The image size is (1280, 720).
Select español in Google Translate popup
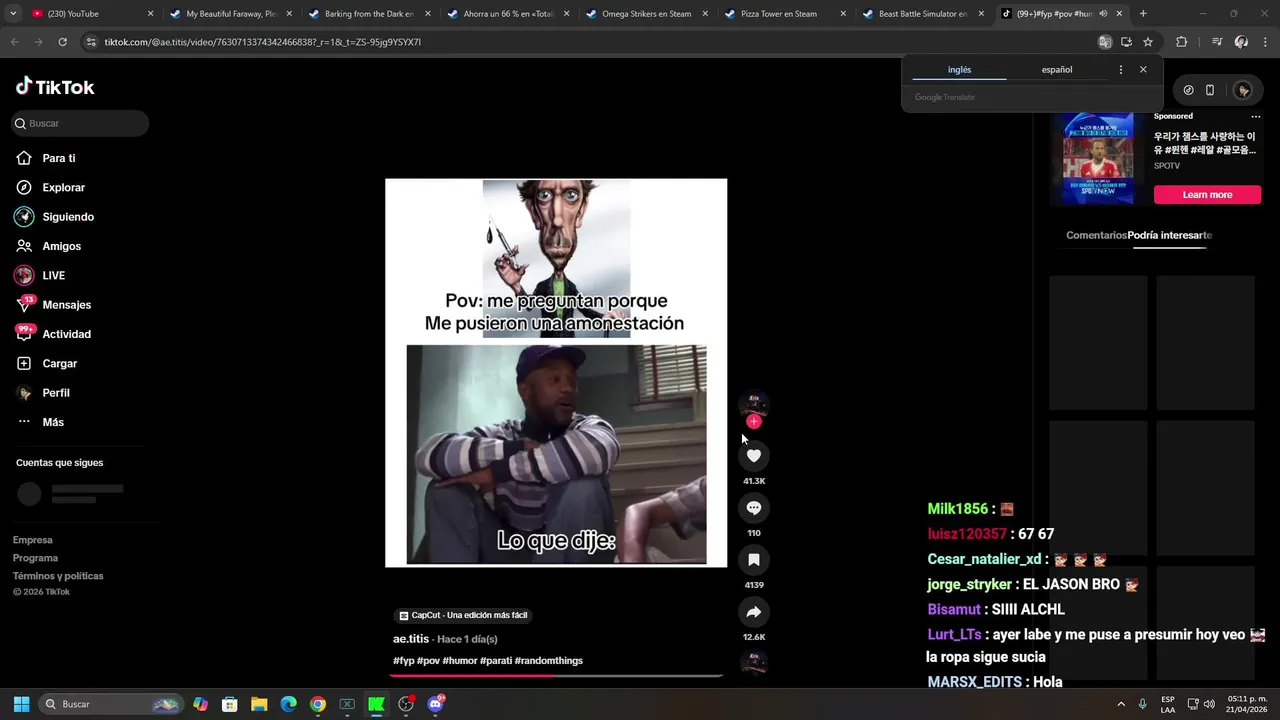[x=1057, y=70]
